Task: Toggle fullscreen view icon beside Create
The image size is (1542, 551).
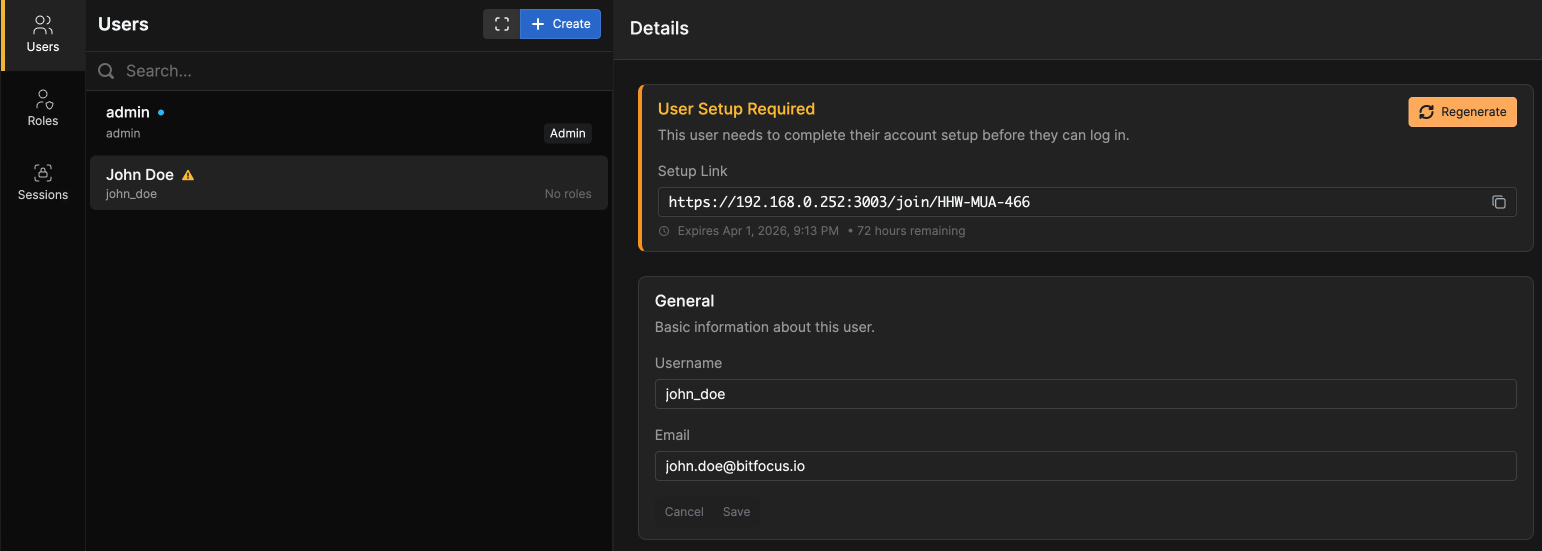Action: coord(502,24)
